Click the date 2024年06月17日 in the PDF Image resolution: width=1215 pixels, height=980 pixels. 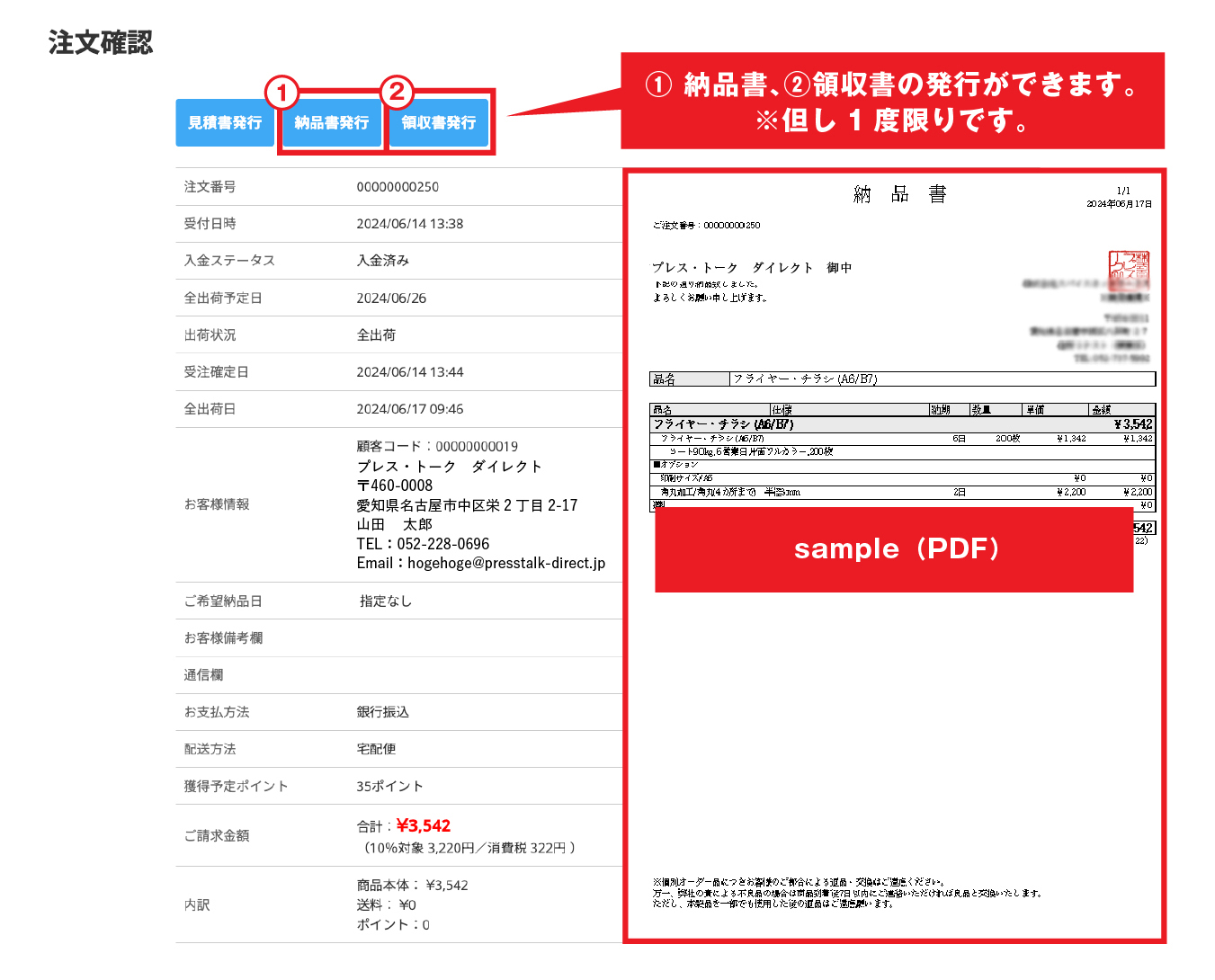click(x=1119, y=204)
